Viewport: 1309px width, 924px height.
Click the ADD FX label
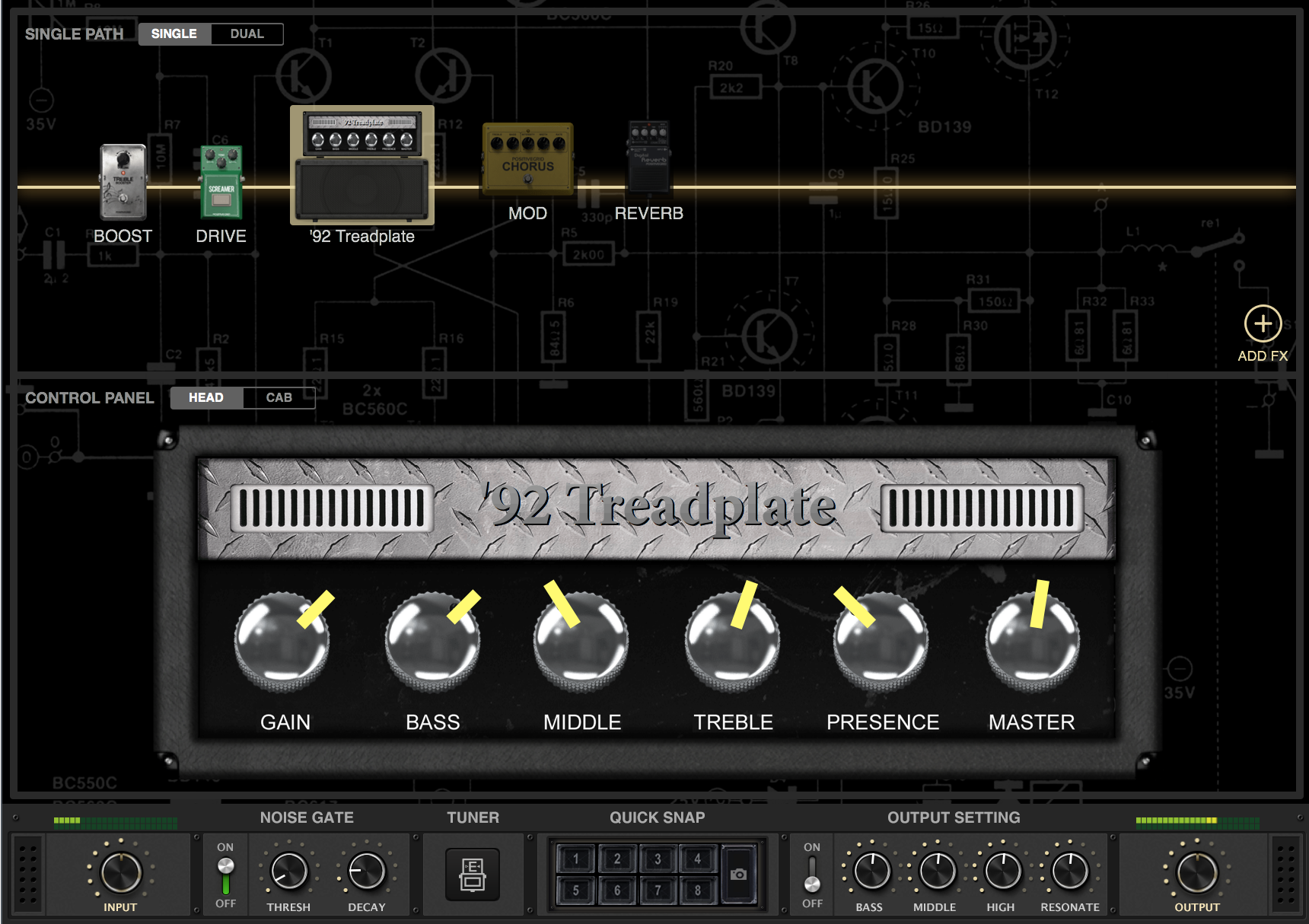(1263, 355)
